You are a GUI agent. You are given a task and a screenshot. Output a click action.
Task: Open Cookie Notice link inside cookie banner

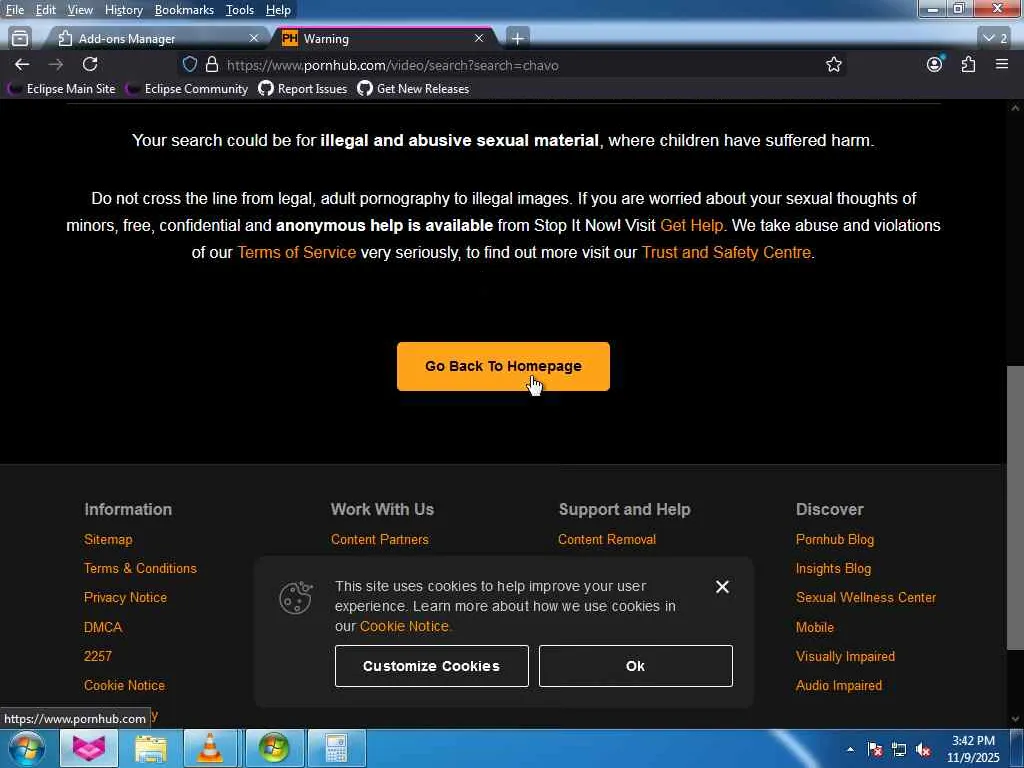(x=404, y=626)
